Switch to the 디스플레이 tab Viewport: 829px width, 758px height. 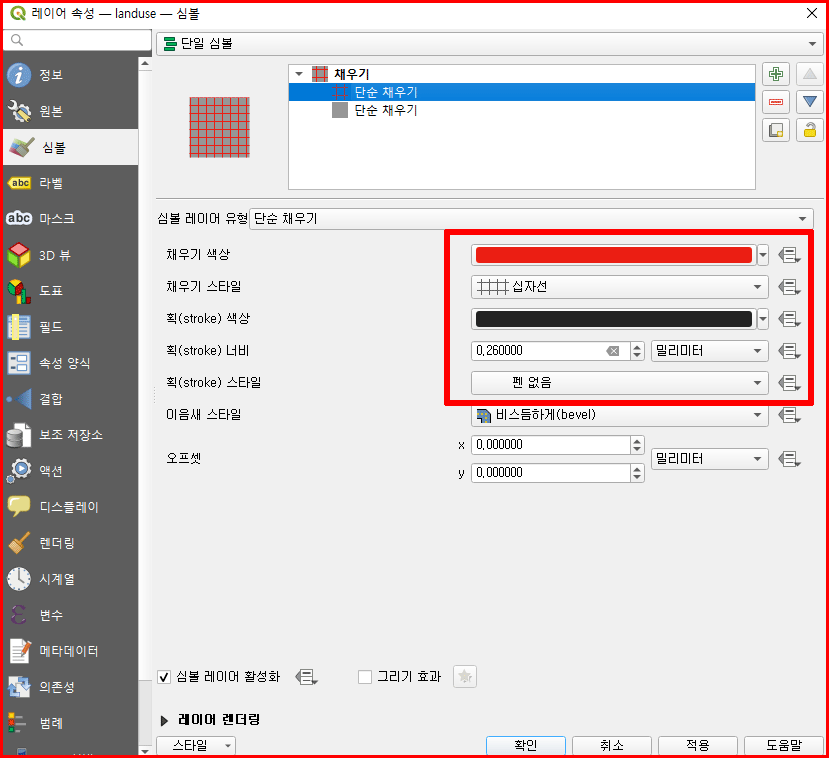coord(70,507)
